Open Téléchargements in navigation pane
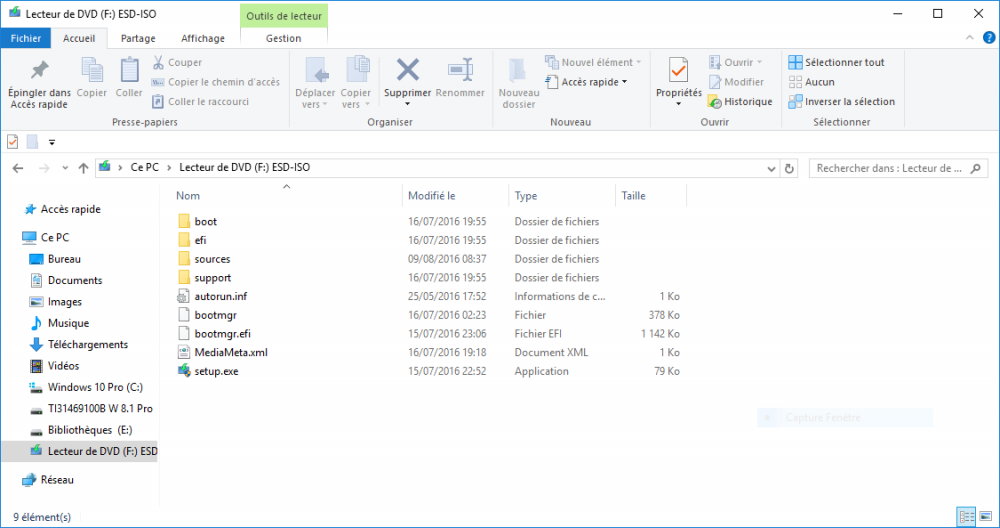This screenshot has width=1000, height=528. pyautogui.click(x=87, y=344)
